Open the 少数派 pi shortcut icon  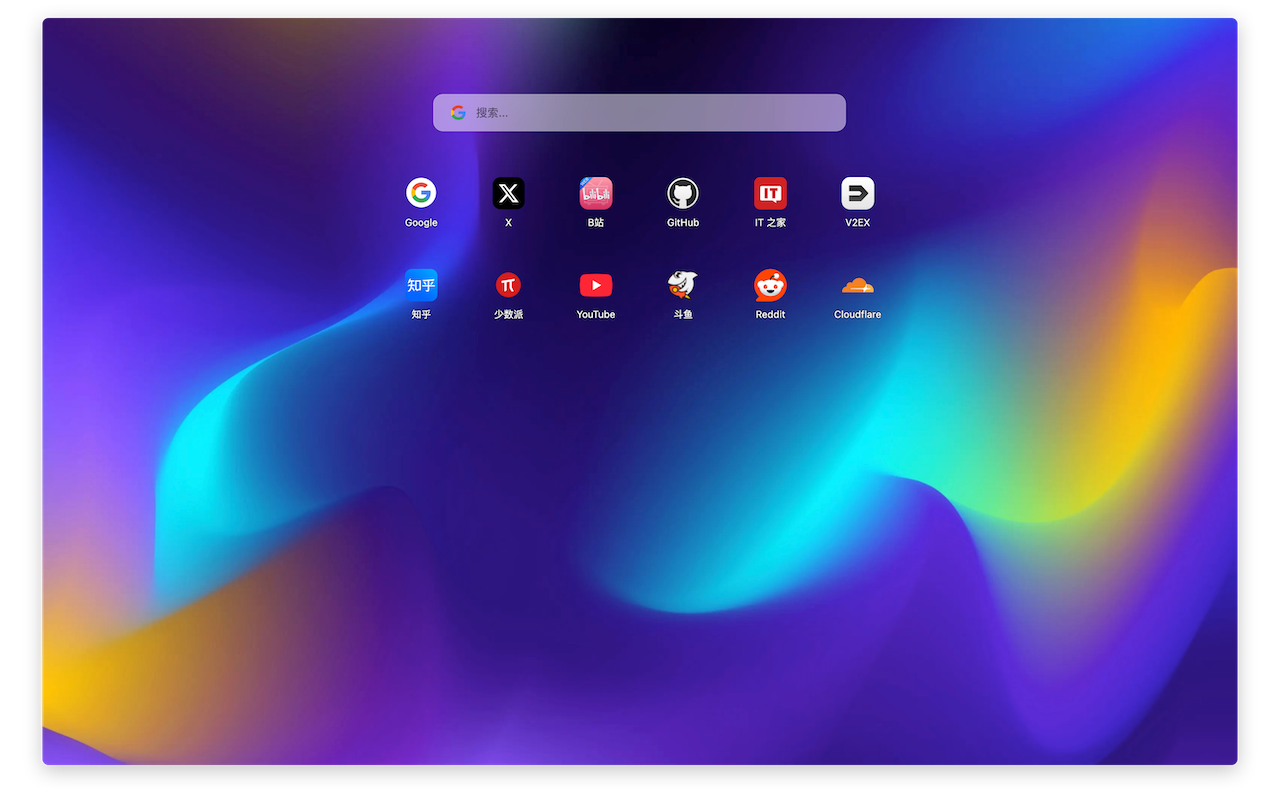(508, 285)
